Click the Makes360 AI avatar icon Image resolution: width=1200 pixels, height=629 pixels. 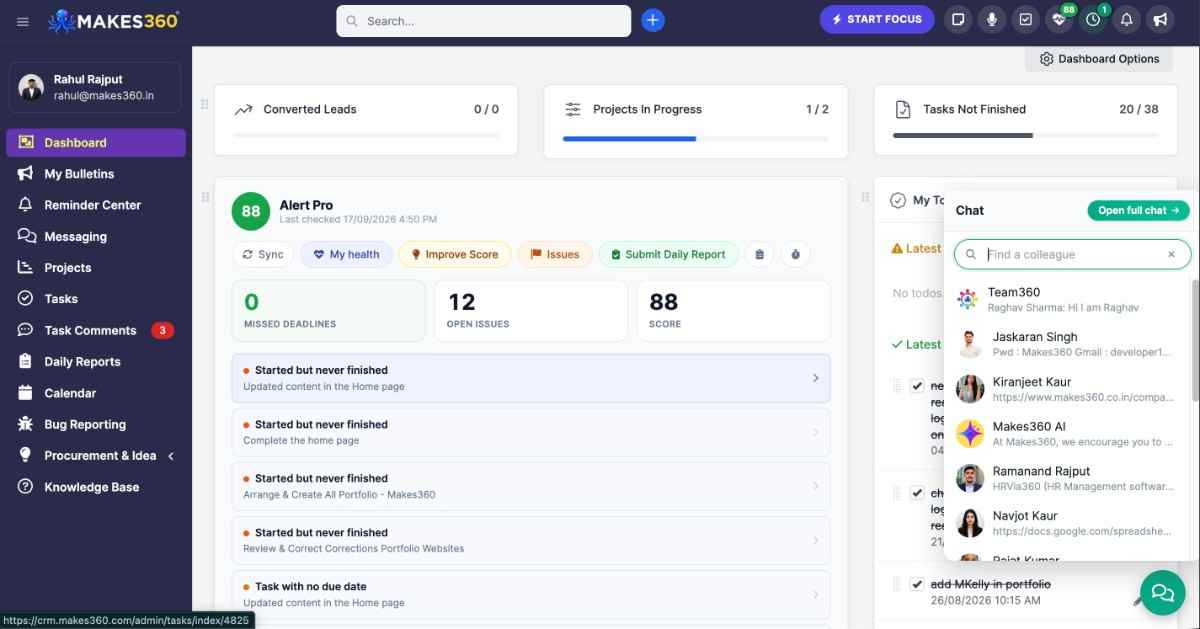pos(970,433)
